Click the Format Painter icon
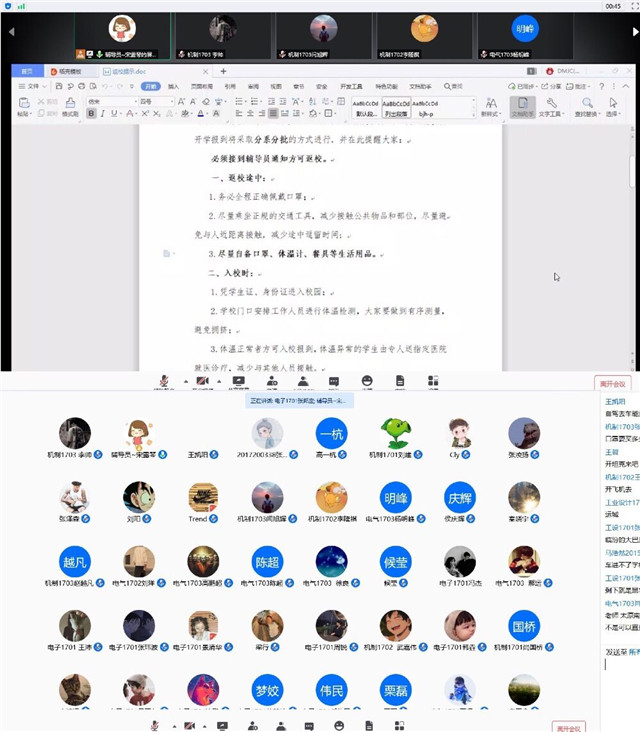640x732 pixels. click(x=70, y=103)
